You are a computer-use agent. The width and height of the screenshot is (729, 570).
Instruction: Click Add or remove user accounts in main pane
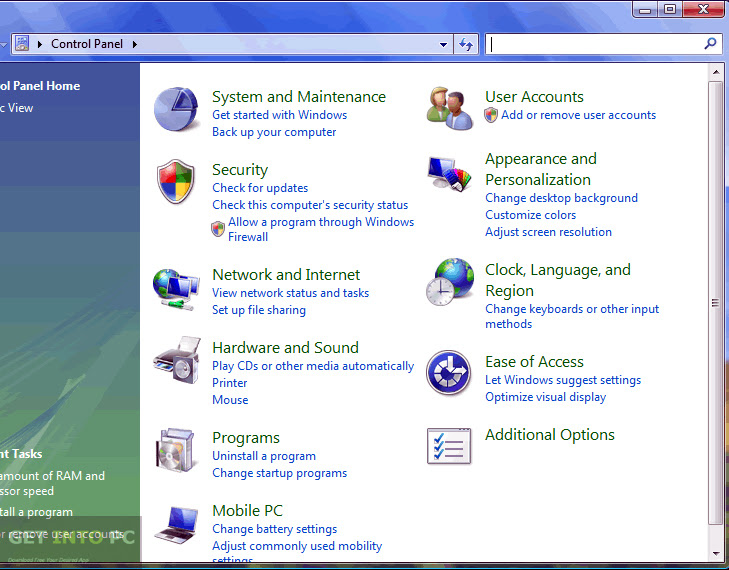coord(578,115)
